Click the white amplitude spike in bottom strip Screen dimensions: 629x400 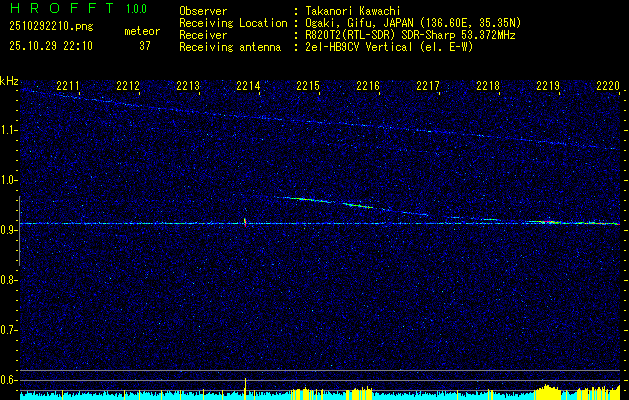point(245,386)
